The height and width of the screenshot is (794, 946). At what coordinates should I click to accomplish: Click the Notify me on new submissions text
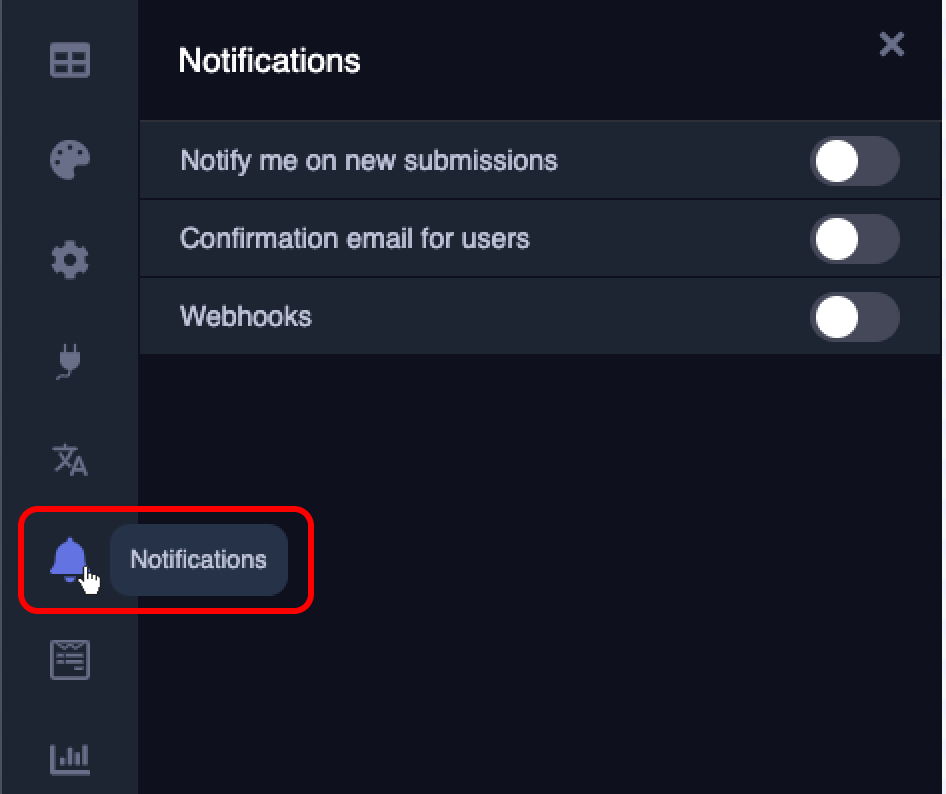[x=368, y=160]
